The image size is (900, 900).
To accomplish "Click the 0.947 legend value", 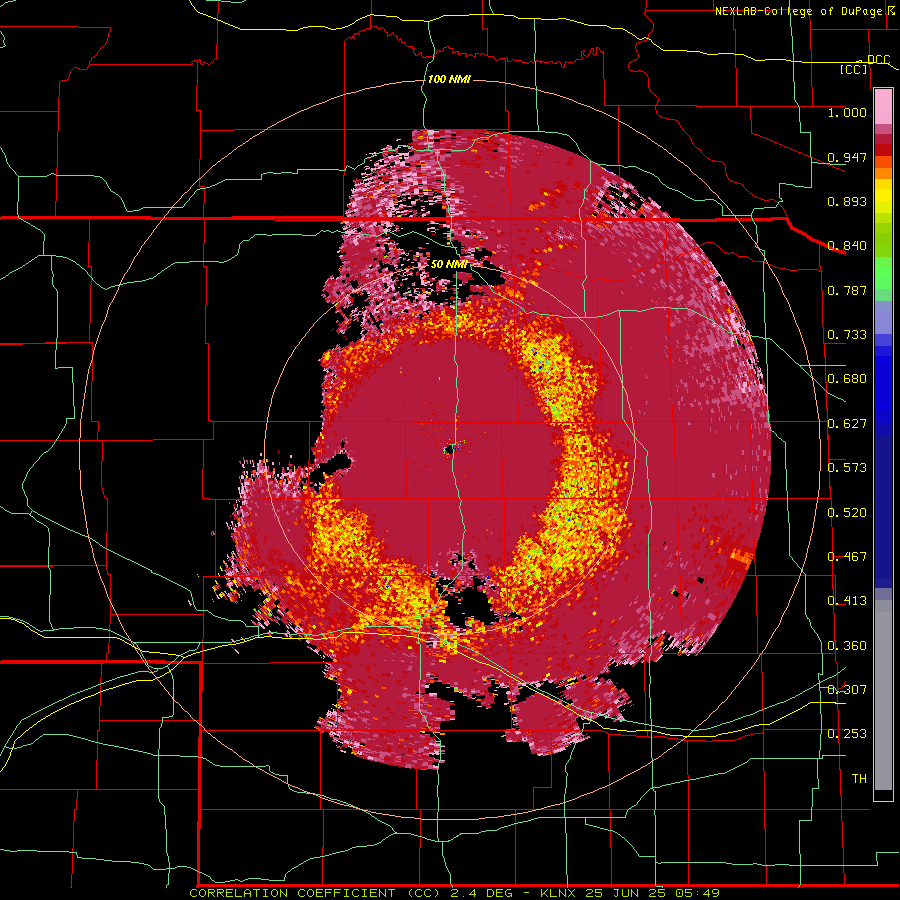I will coord(847,157).
